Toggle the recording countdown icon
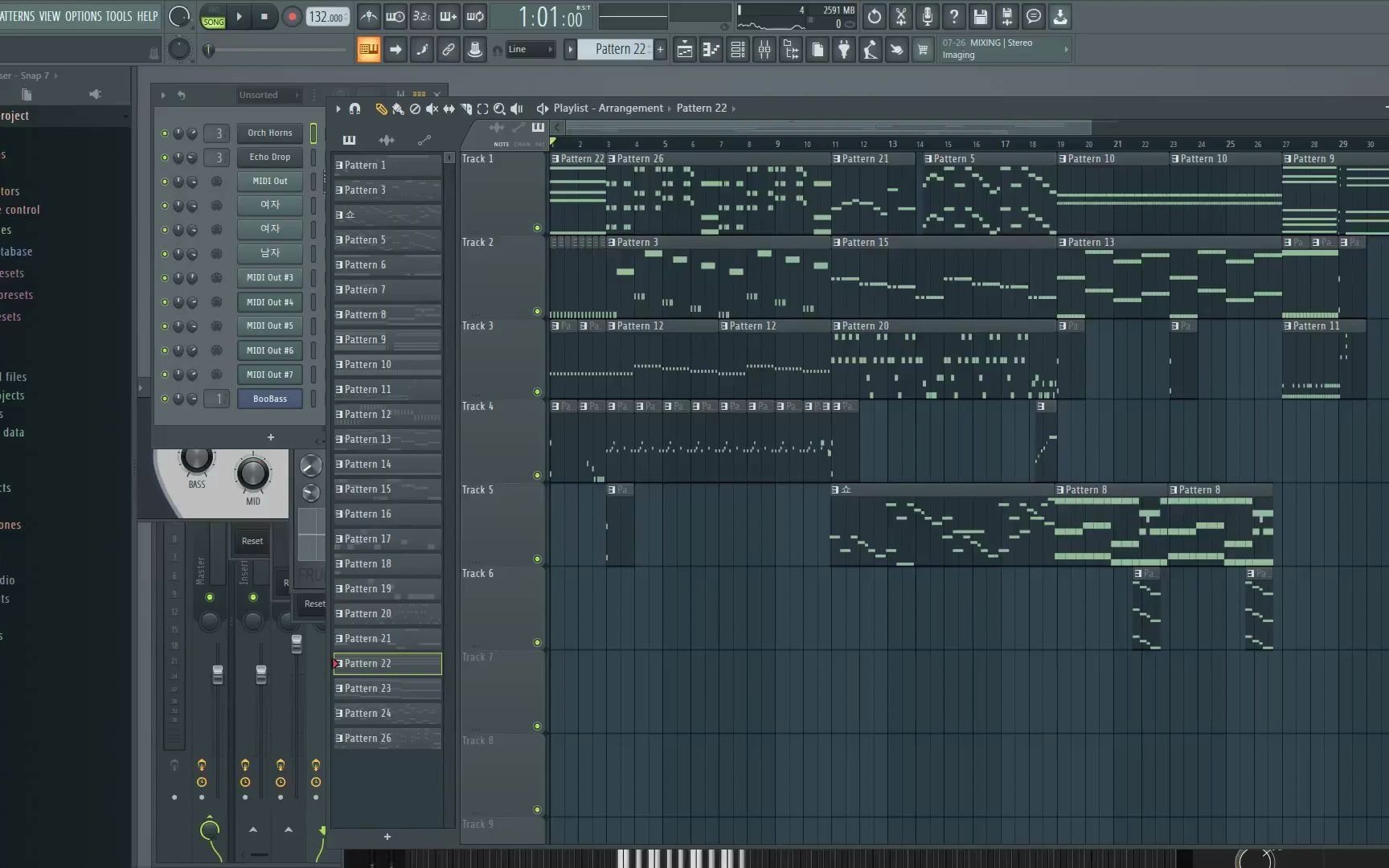 tap(421, 16)
